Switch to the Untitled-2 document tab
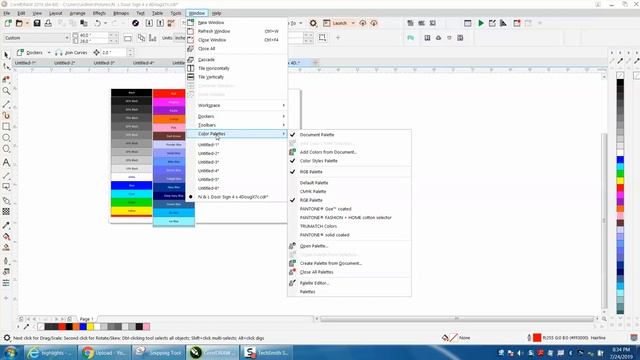640x360 pixels. pos(64,63)
